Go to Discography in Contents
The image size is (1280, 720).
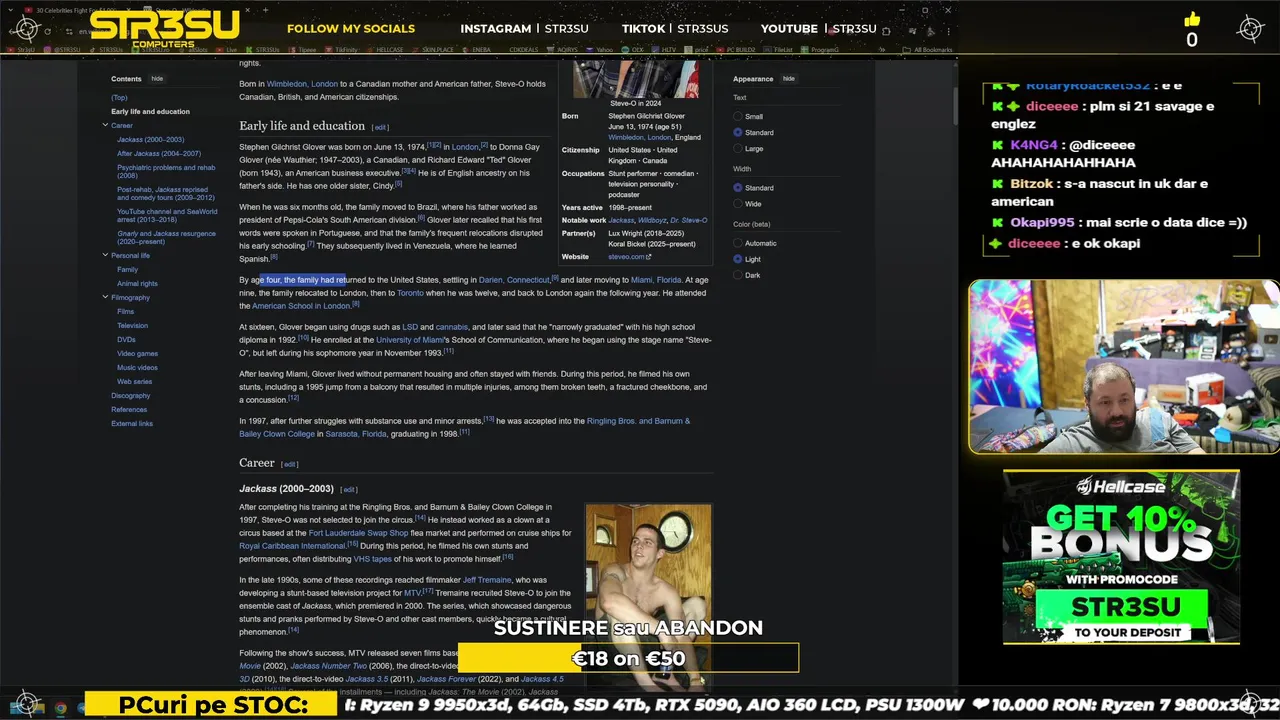pos(130,396)
